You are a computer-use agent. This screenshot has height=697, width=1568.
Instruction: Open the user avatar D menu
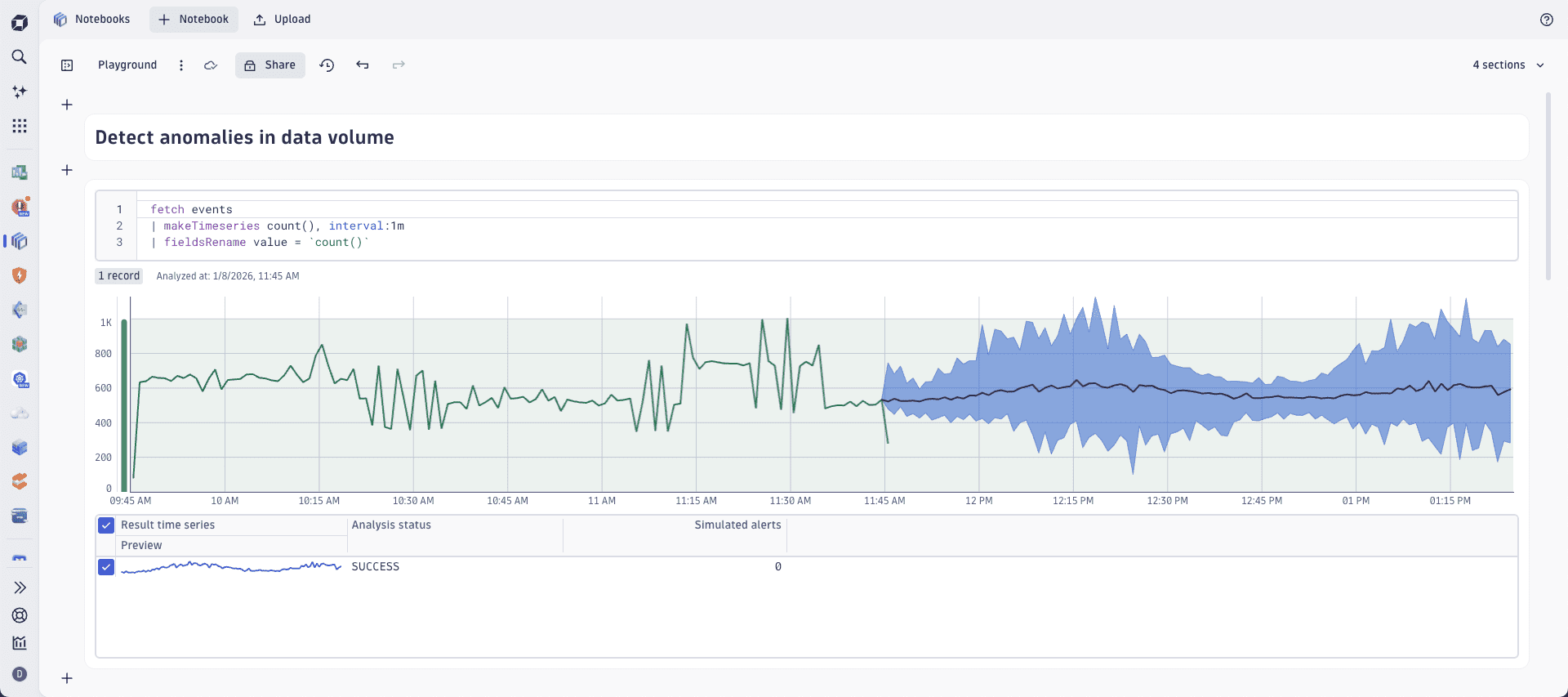click(x=20, y=674)
